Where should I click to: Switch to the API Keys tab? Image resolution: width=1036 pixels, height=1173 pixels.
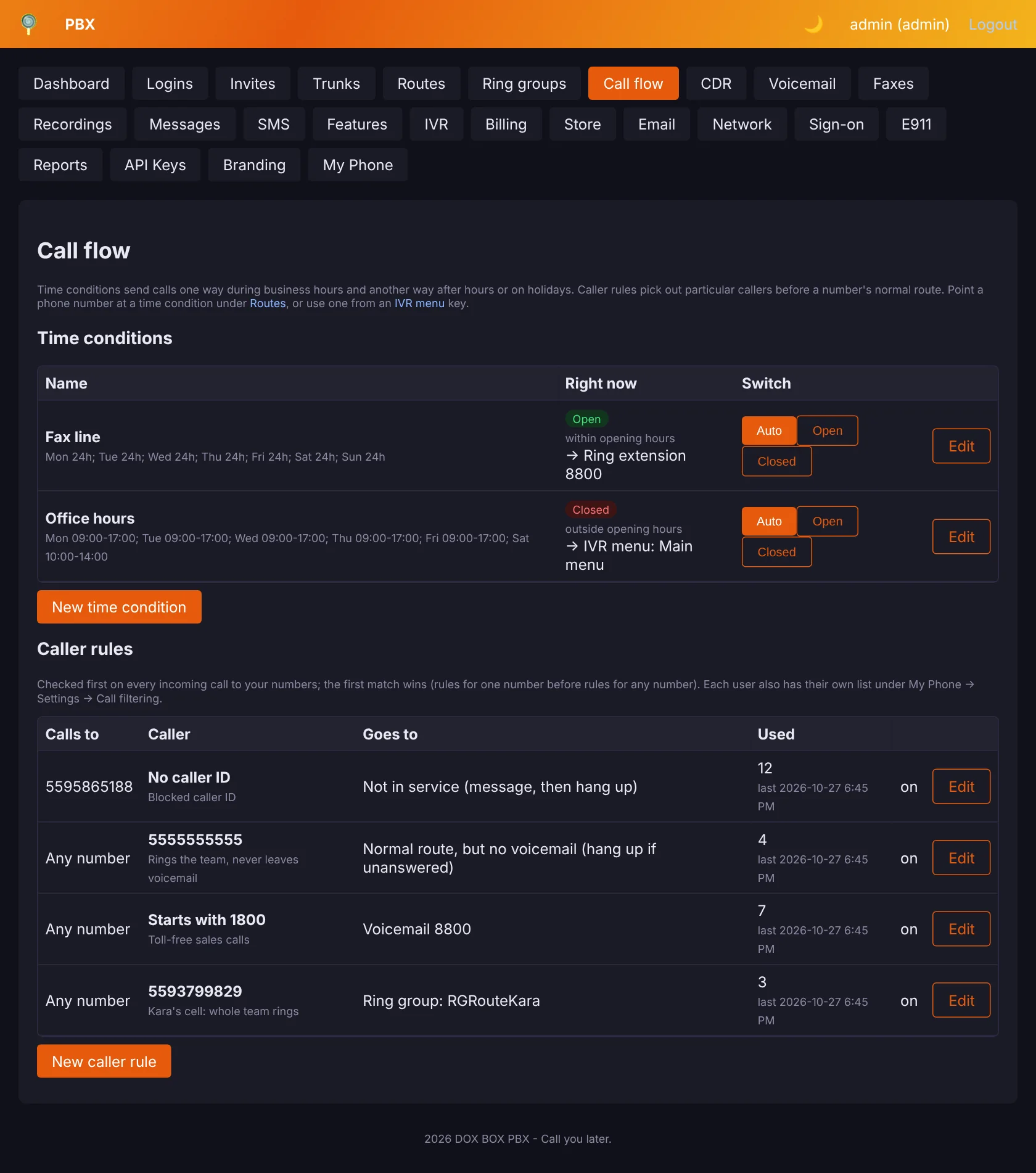click(x=155, y=165)
